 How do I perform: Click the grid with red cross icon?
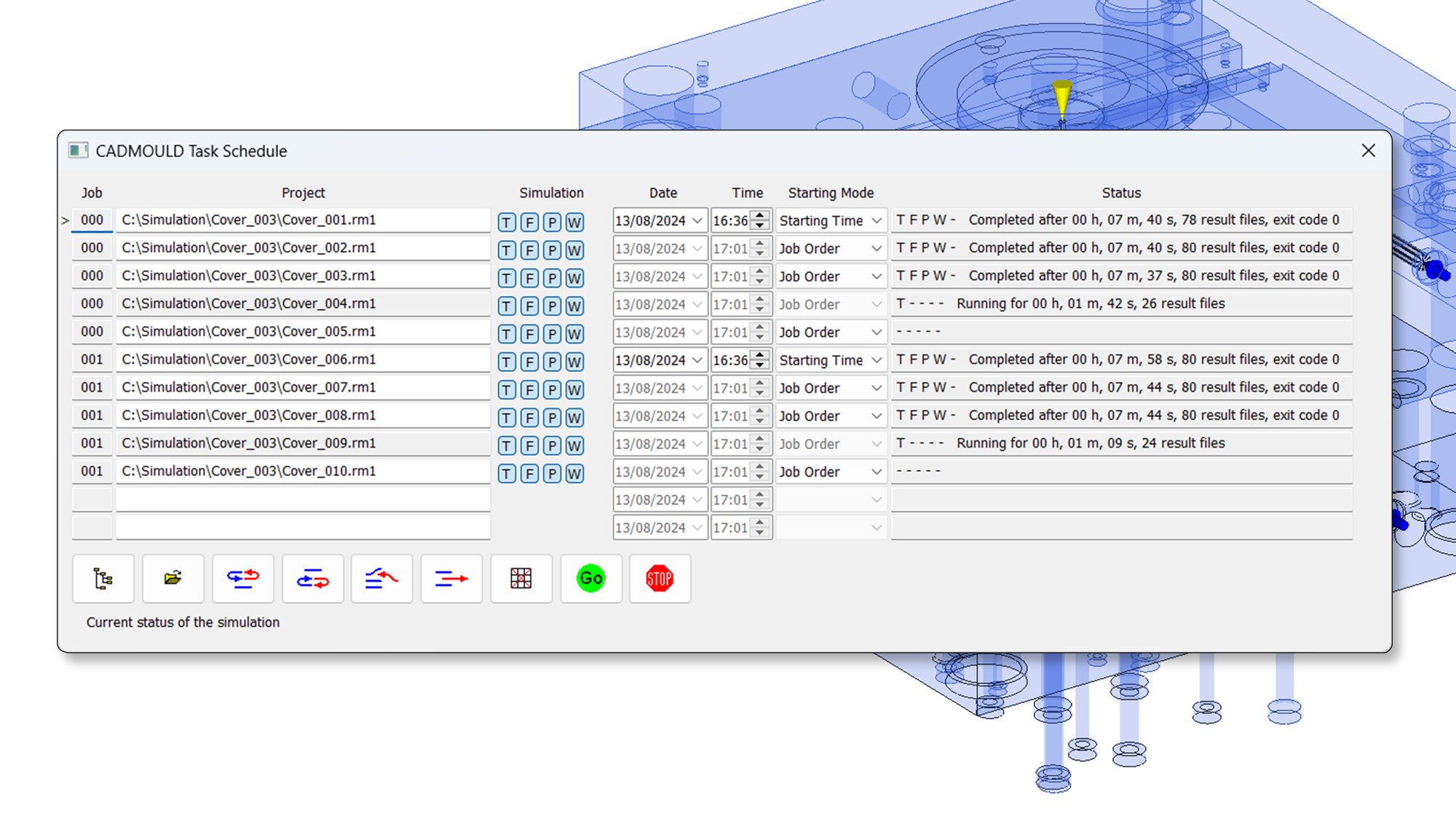coord(521,579)
